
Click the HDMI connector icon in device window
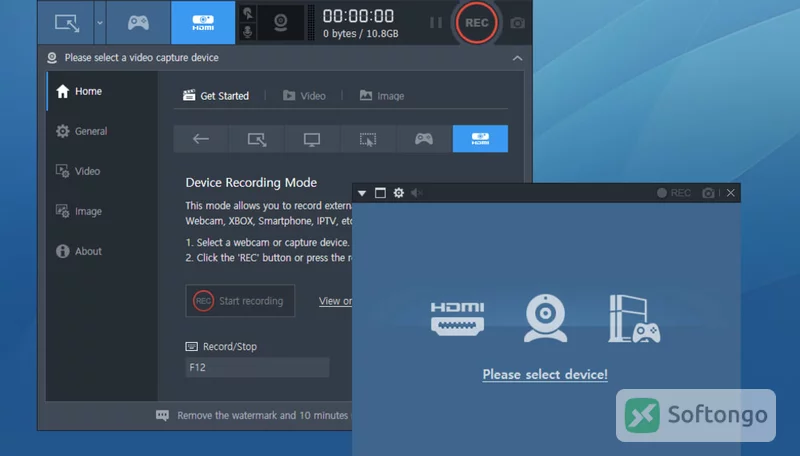[x=458, y=318]
